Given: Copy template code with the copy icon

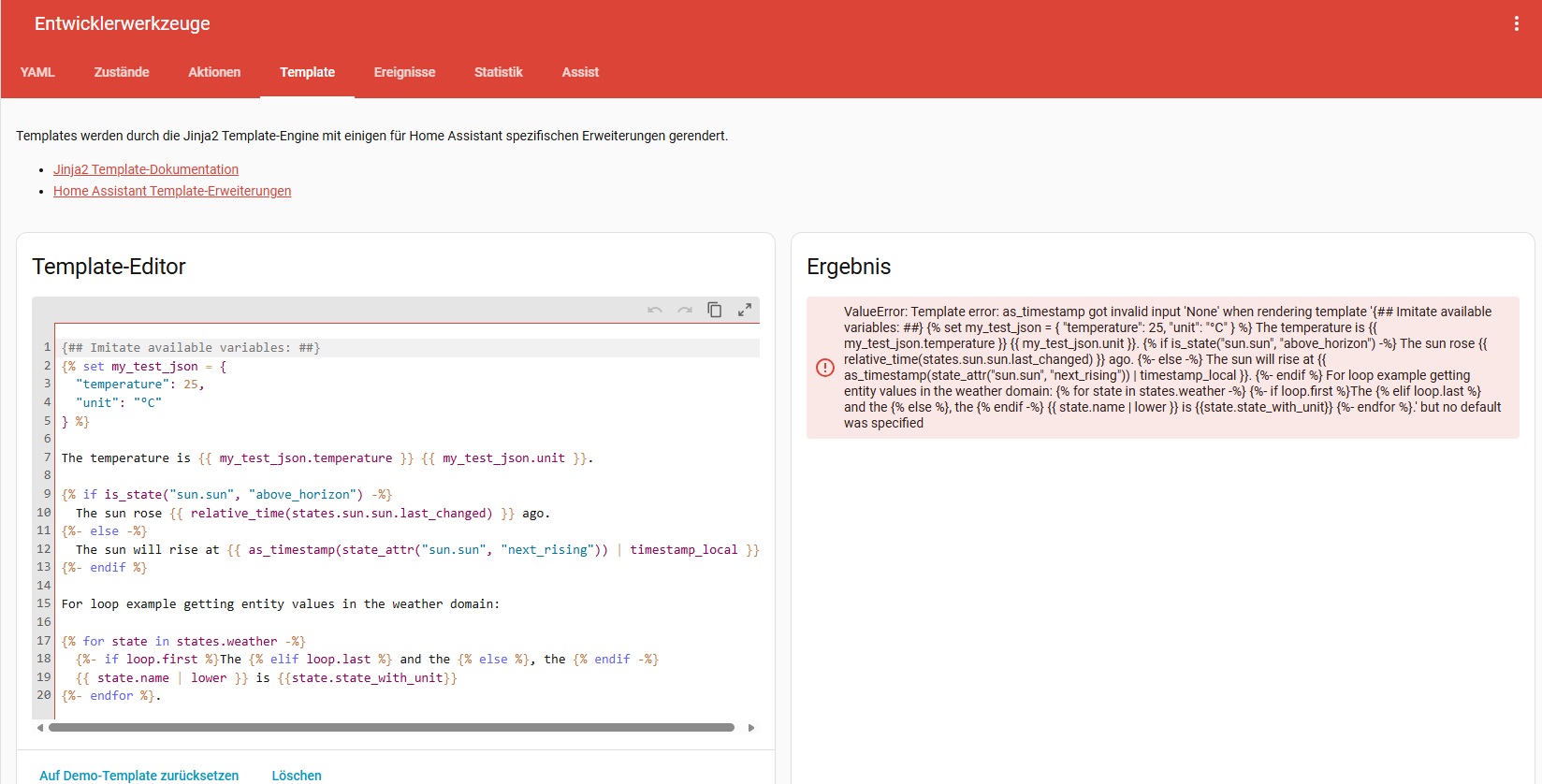Looking at the screenshot, I should tap(715, 310).
